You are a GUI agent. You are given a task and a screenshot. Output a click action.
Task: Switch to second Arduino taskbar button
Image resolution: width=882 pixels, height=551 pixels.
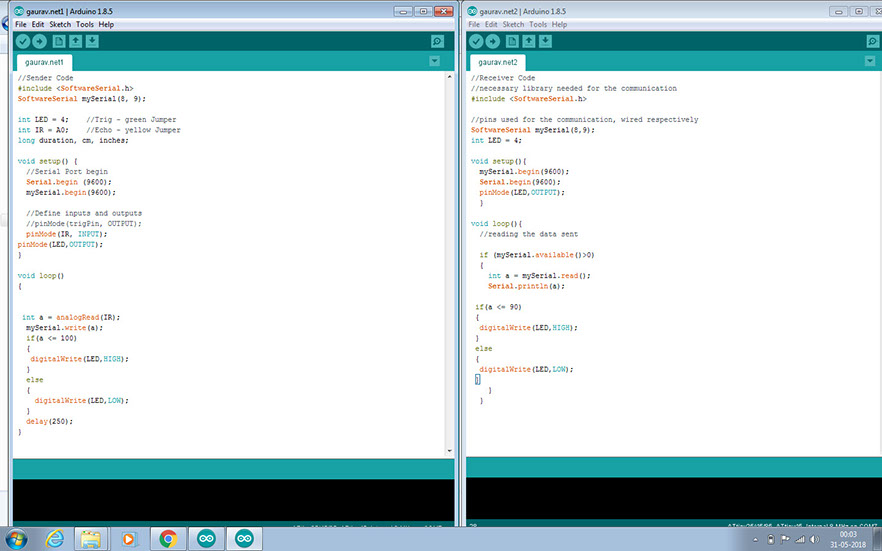tap(244, 539)
